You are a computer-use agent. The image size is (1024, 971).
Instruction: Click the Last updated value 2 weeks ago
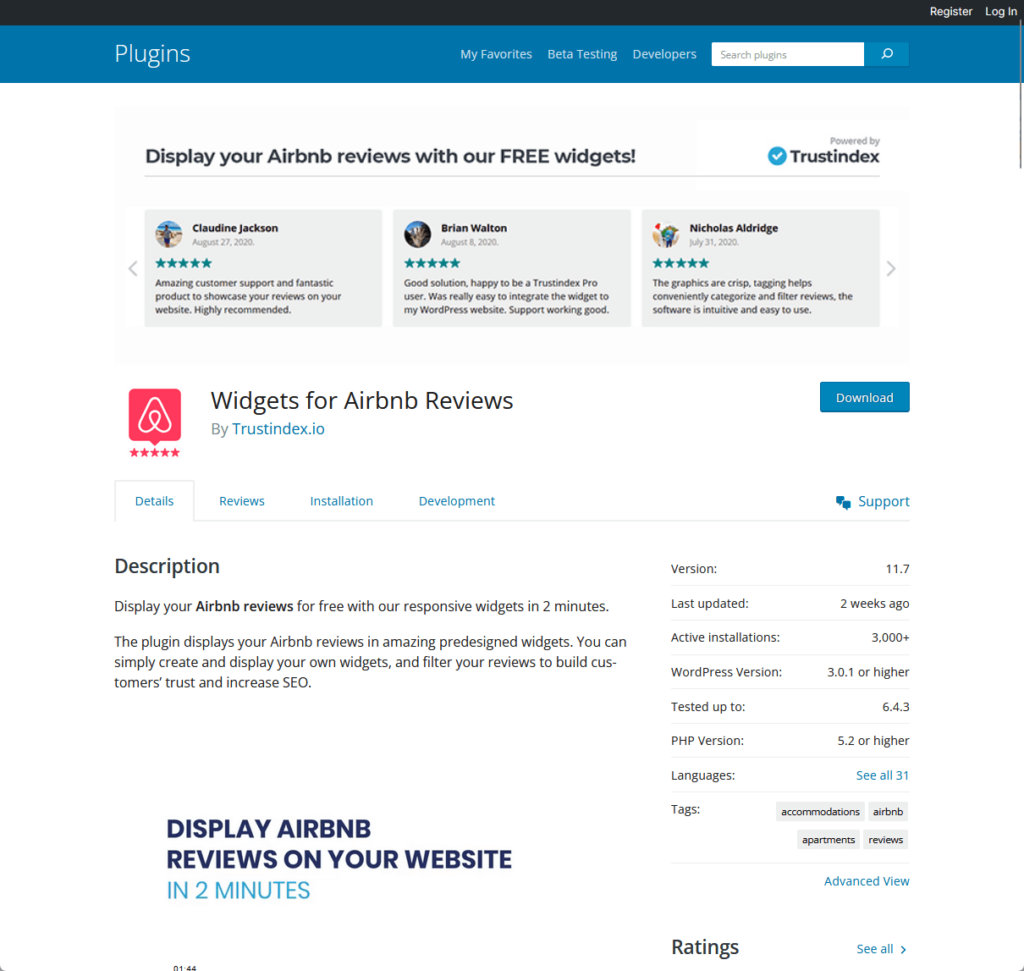click(x=874, y=603)
